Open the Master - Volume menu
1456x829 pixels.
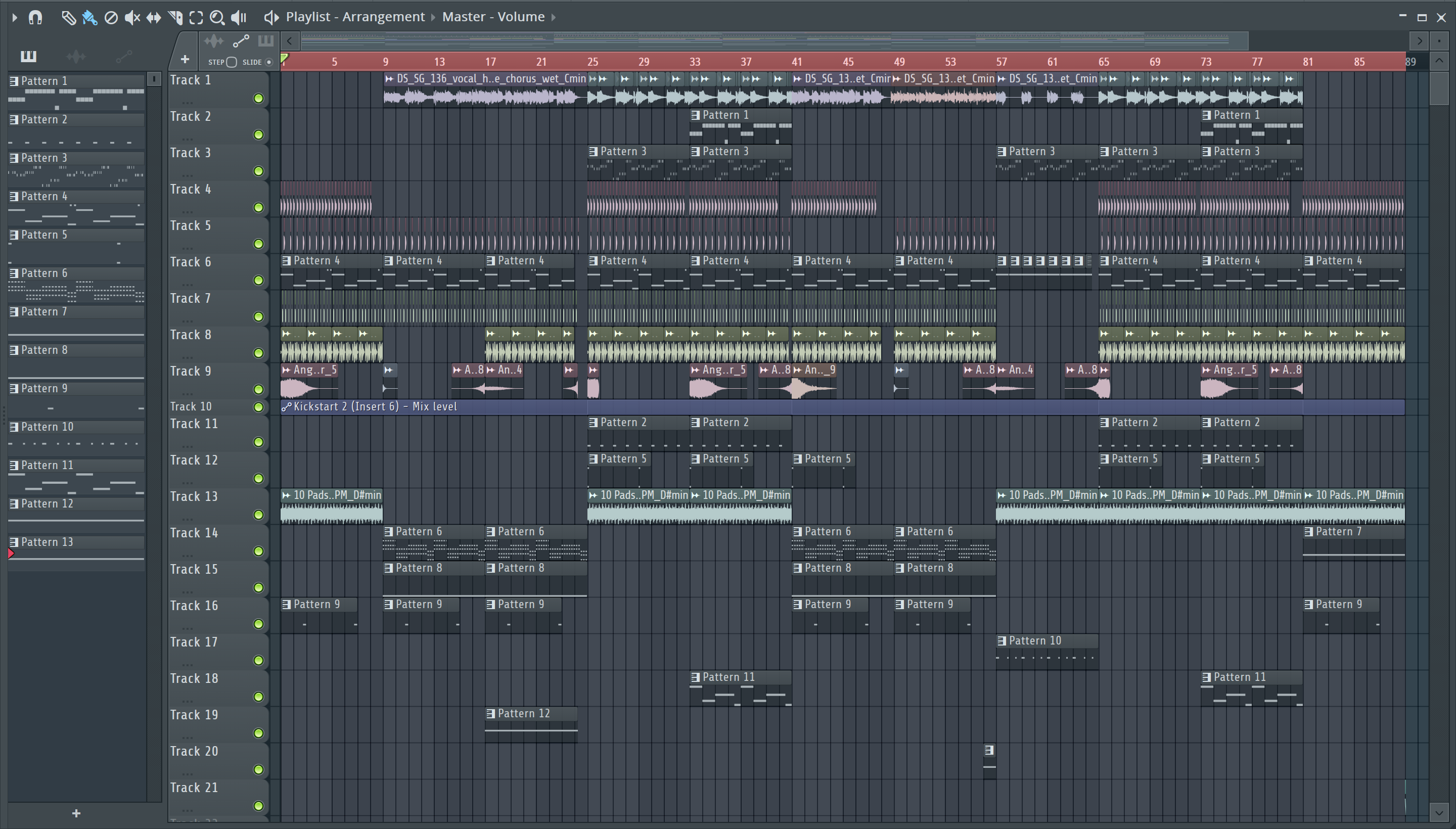coord(493,17)
